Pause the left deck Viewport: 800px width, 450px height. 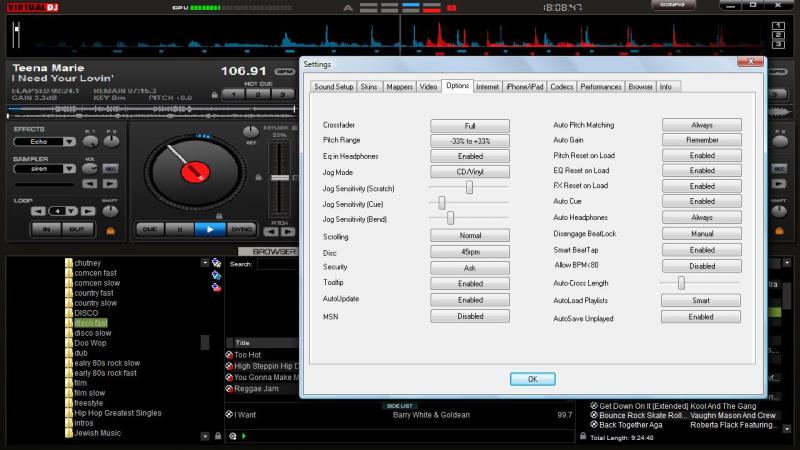(180, 230)
